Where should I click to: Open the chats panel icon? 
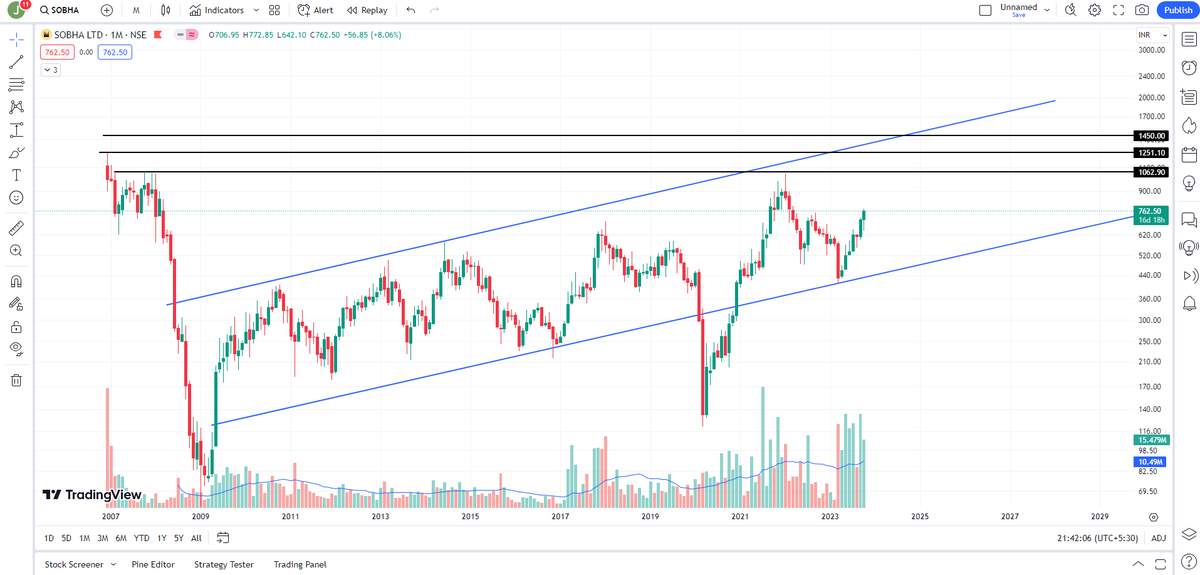coord(1189,219)
